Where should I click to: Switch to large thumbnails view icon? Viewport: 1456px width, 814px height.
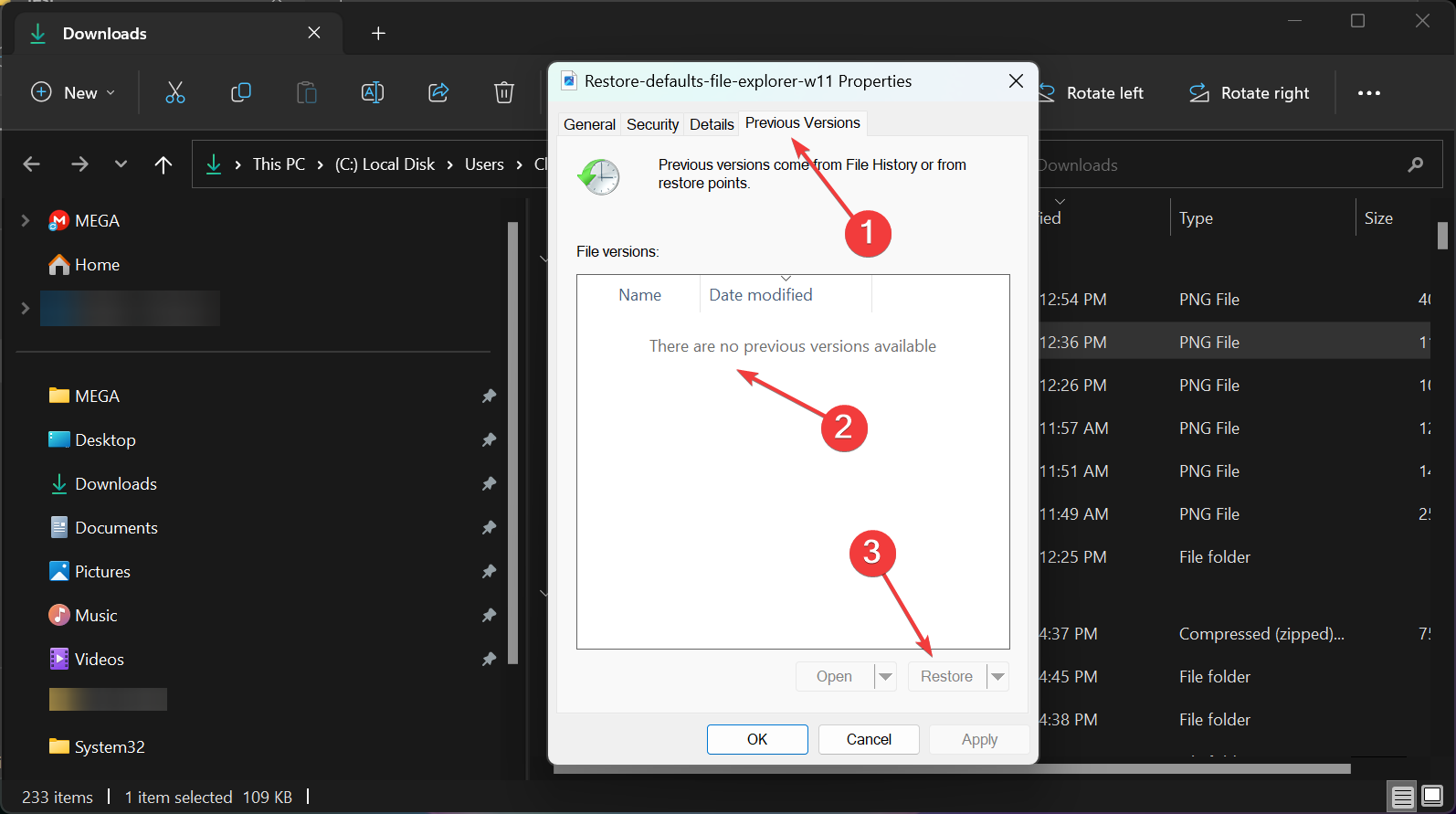click(1432, 797)
